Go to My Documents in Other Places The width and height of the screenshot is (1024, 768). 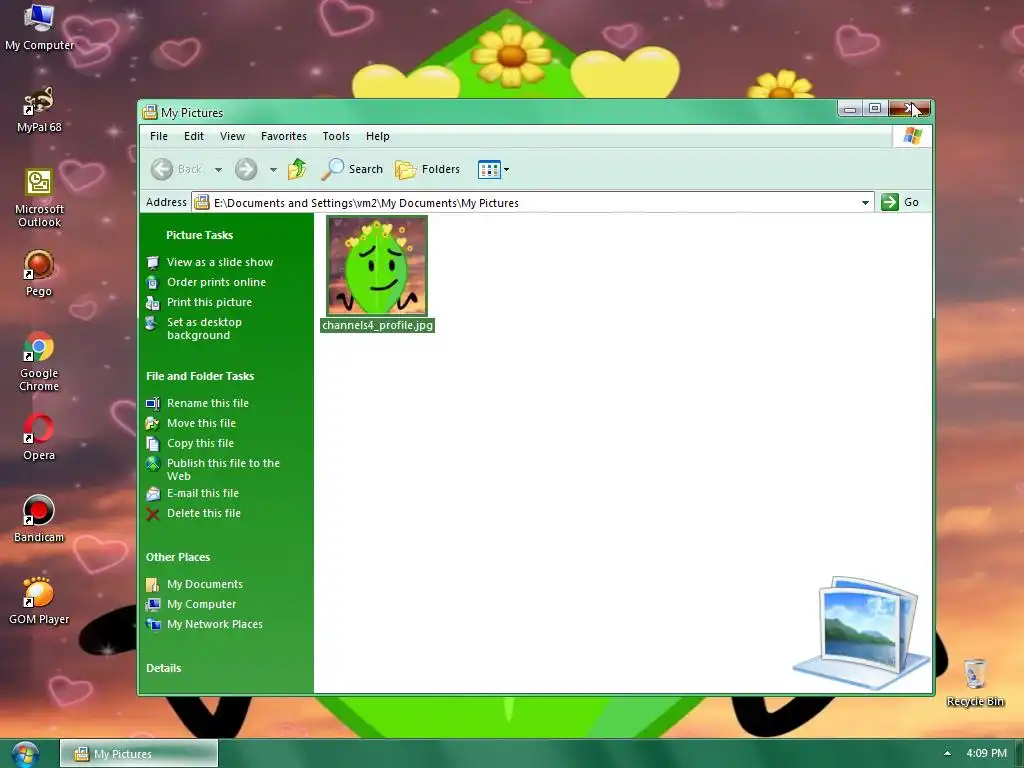(x=204, y=584)
